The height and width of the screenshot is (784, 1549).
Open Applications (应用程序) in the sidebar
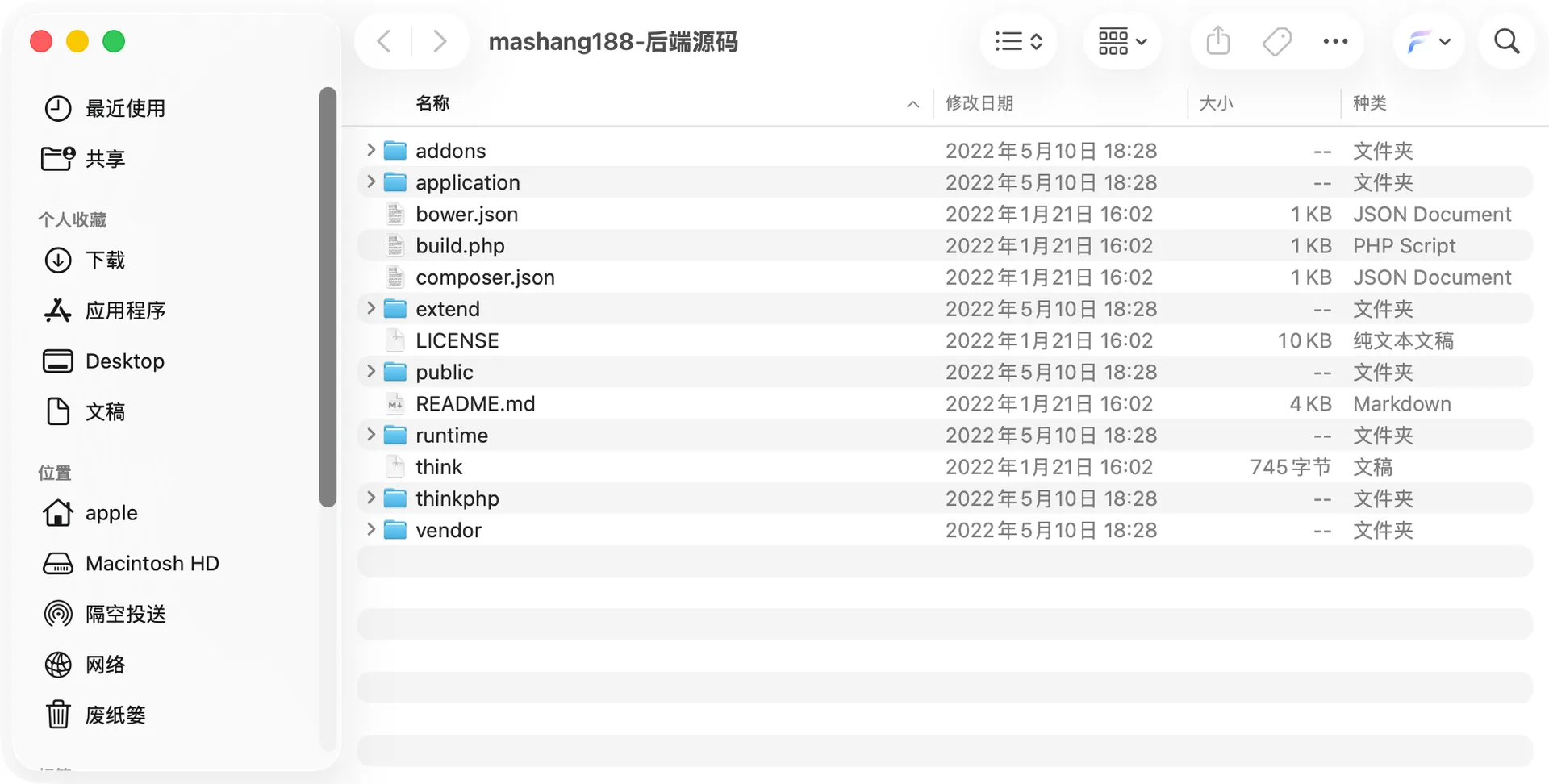[105, 311]
